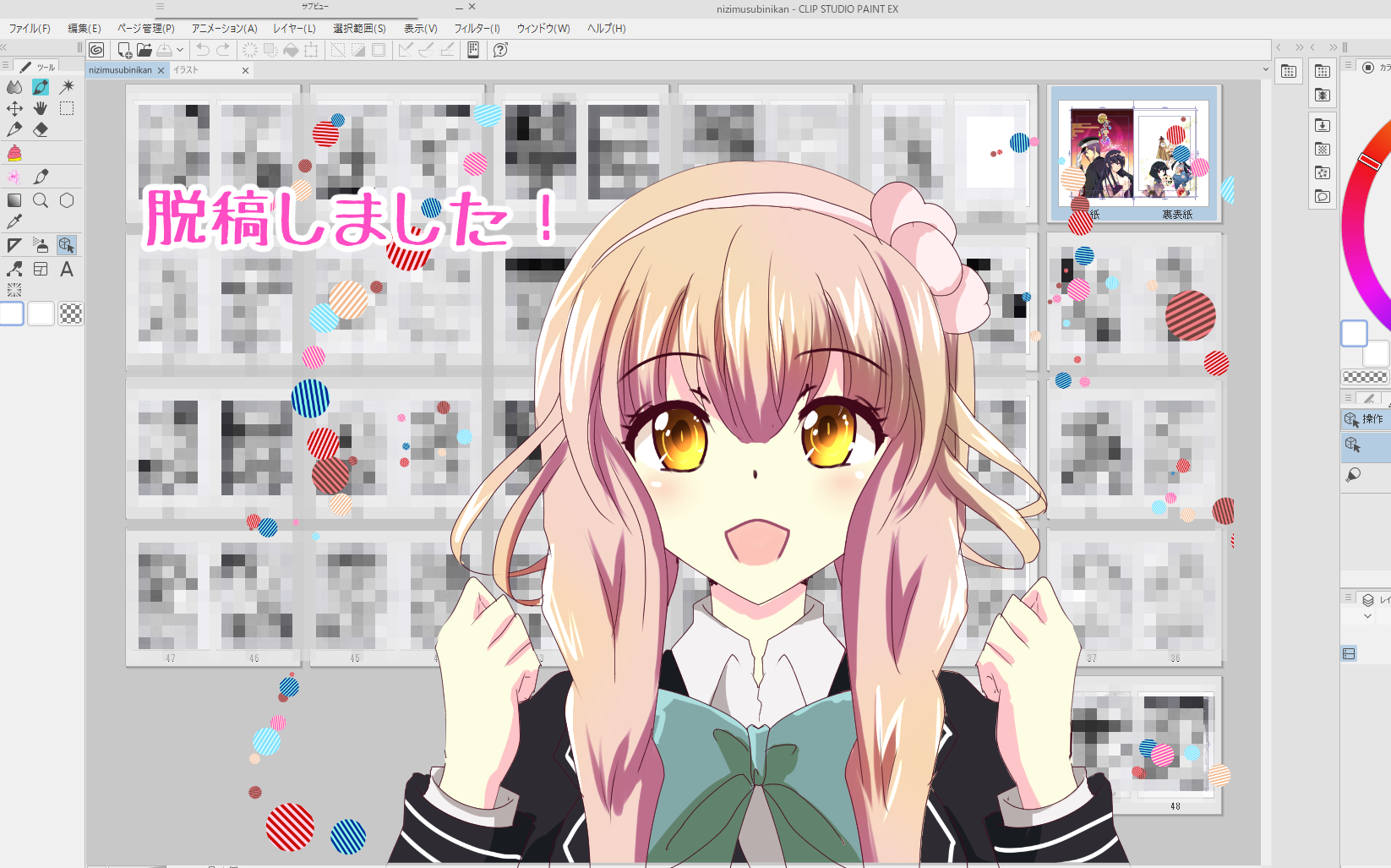The height and width of the screenshot is (868, 1391).
Task: Select the Blend (water drops) tool
Action: click(14, 87)
